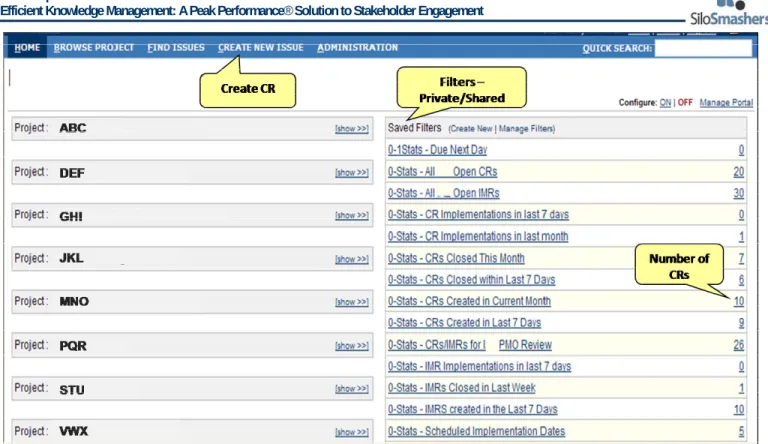Click count 20 for All Open CRs
Viewport: 768px width, 444px height.
click(739, 172)
